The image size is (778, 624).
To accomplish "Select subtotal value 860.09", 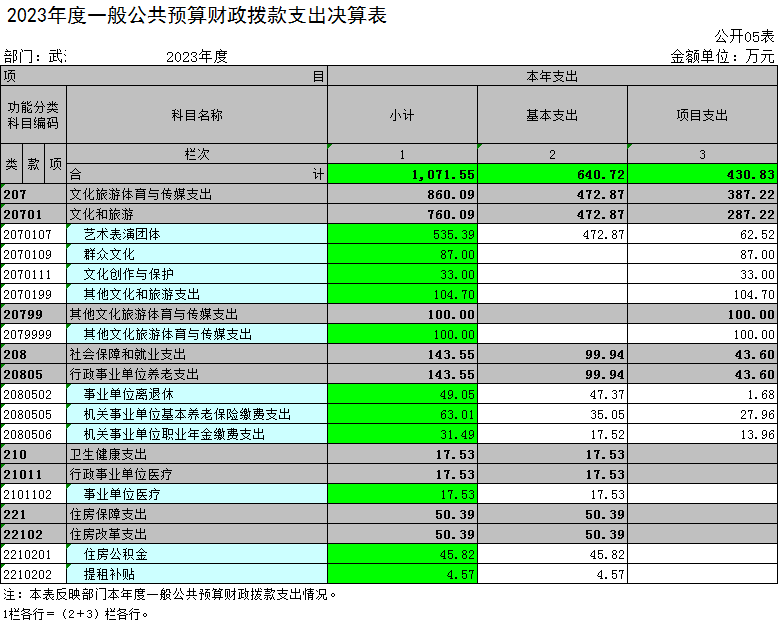I will coord(402,194).
